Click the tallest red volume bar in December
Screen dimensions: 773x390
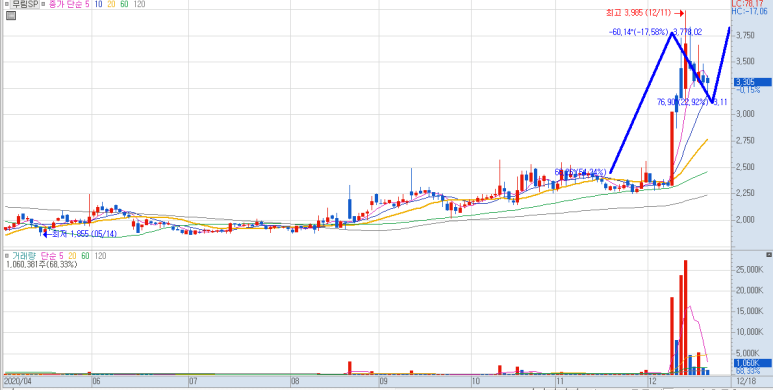[685, 317]
